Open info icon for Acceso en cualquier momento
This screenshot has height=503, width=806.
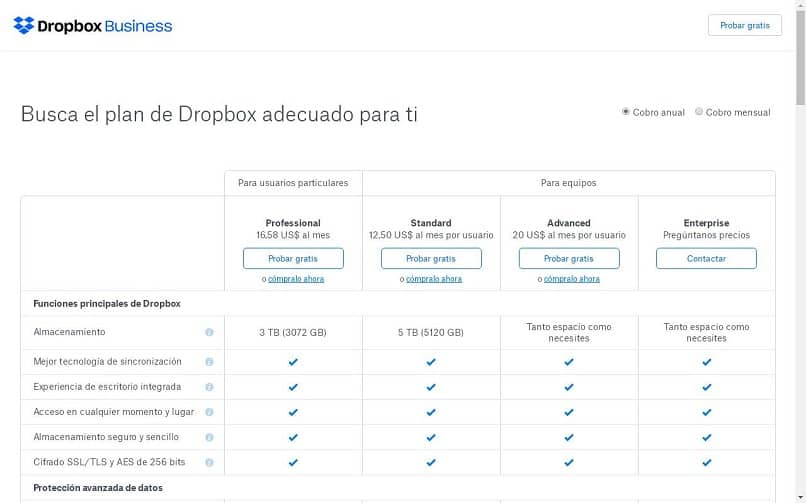[x=209, y=413]
